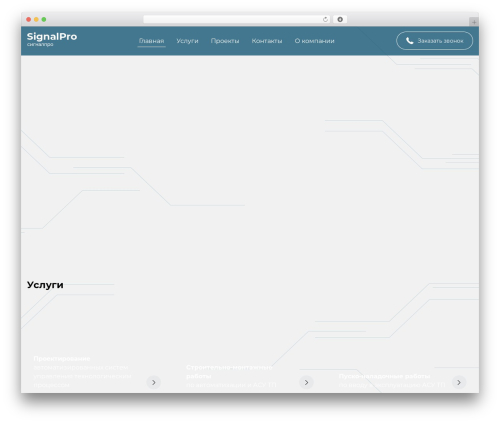Click arrow next to Пуско-наладочные работы
This screenshot has height=423, width=500.
coord(459,382)
